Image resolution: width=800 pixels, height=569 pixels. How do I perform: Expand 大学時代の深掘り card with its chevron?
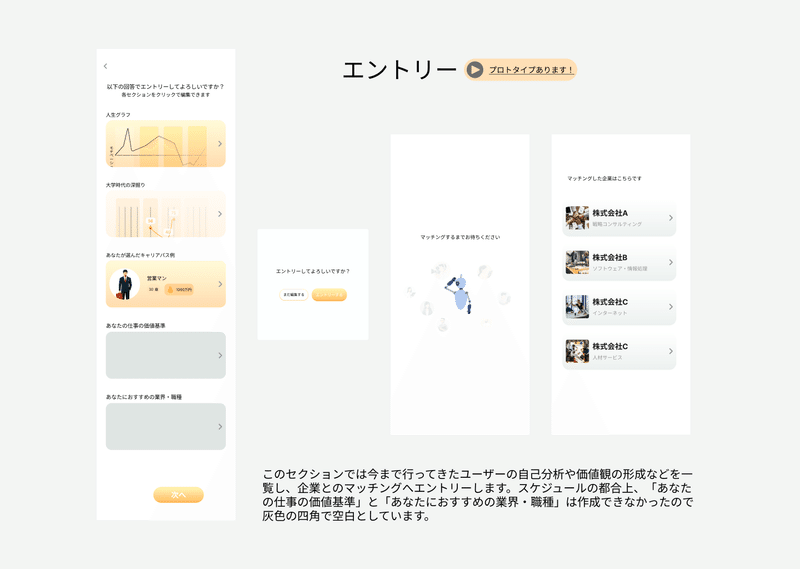click(x=220, y=214)
